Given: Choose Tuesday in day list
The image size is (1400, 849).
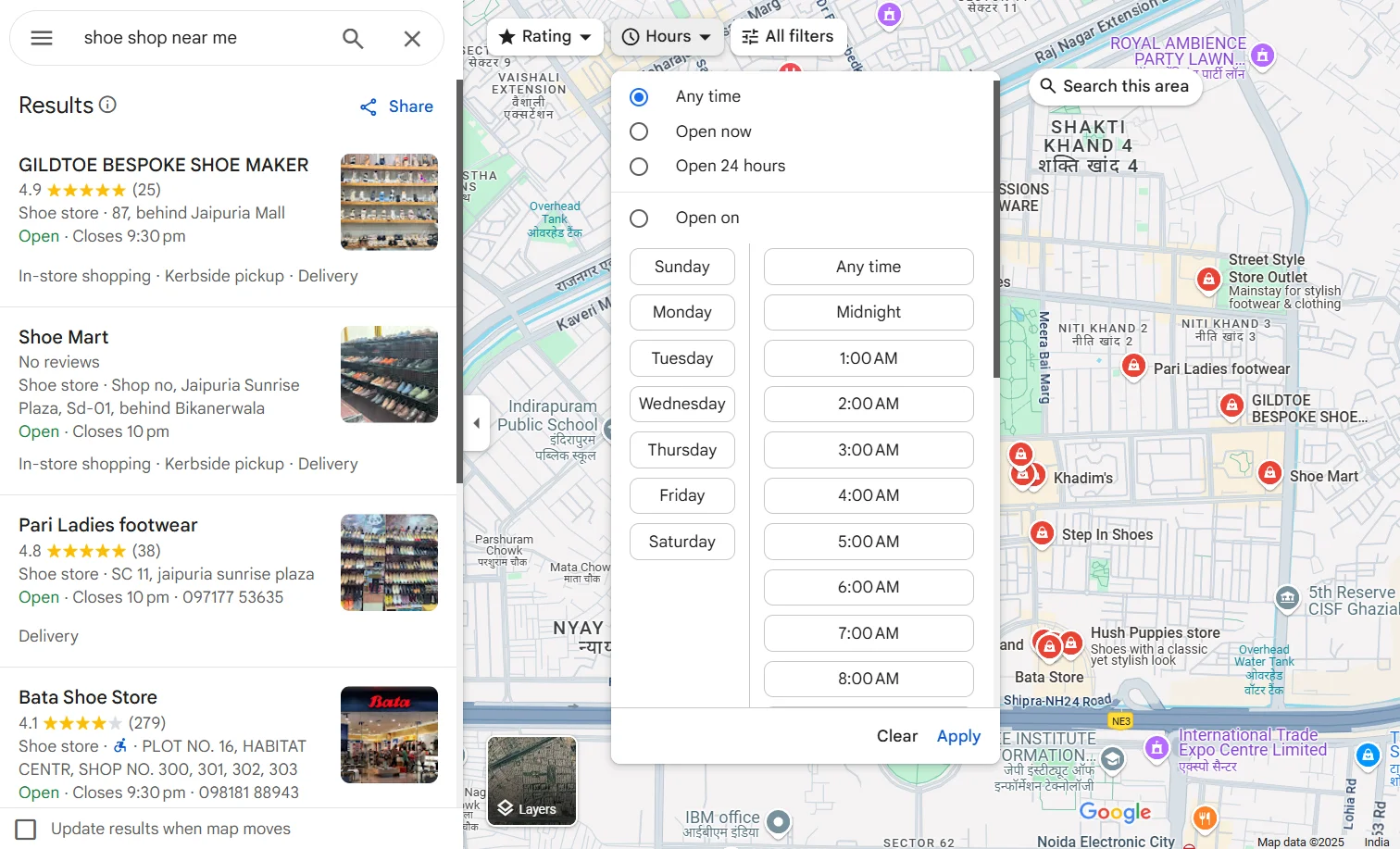Looking at the screenshot, I should [682, 358].
